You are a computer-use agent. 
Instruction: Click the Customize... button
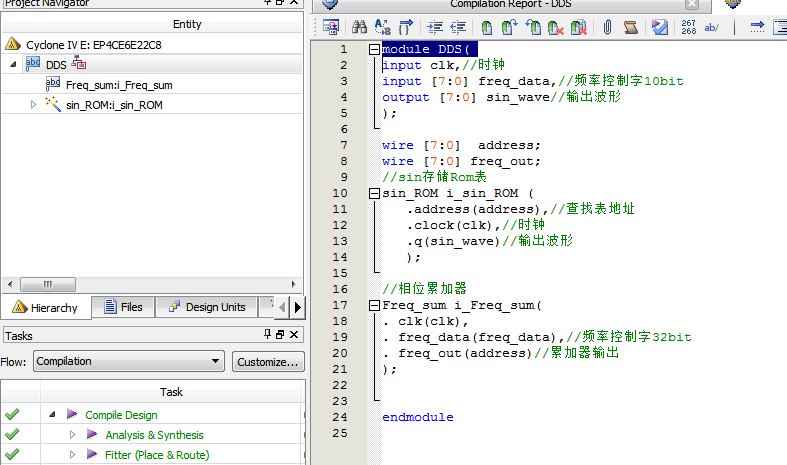[267, 361]
